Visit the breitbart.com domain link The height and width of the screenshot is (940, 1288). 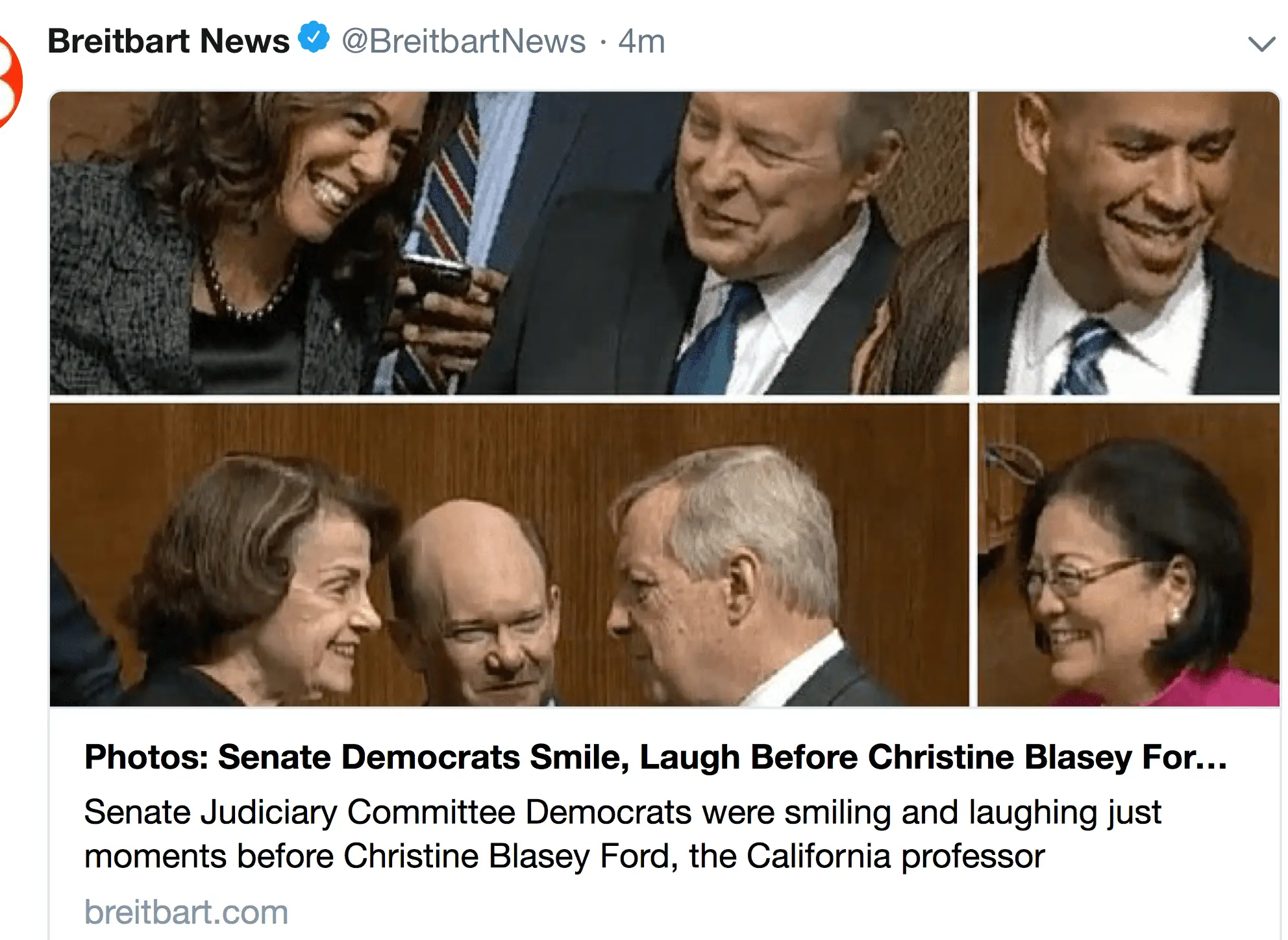(x=186, y=912)
